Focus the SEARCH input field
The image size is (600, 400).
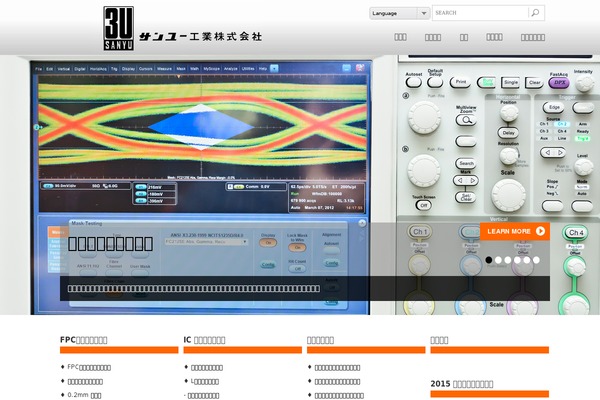(x=480, y=13)
